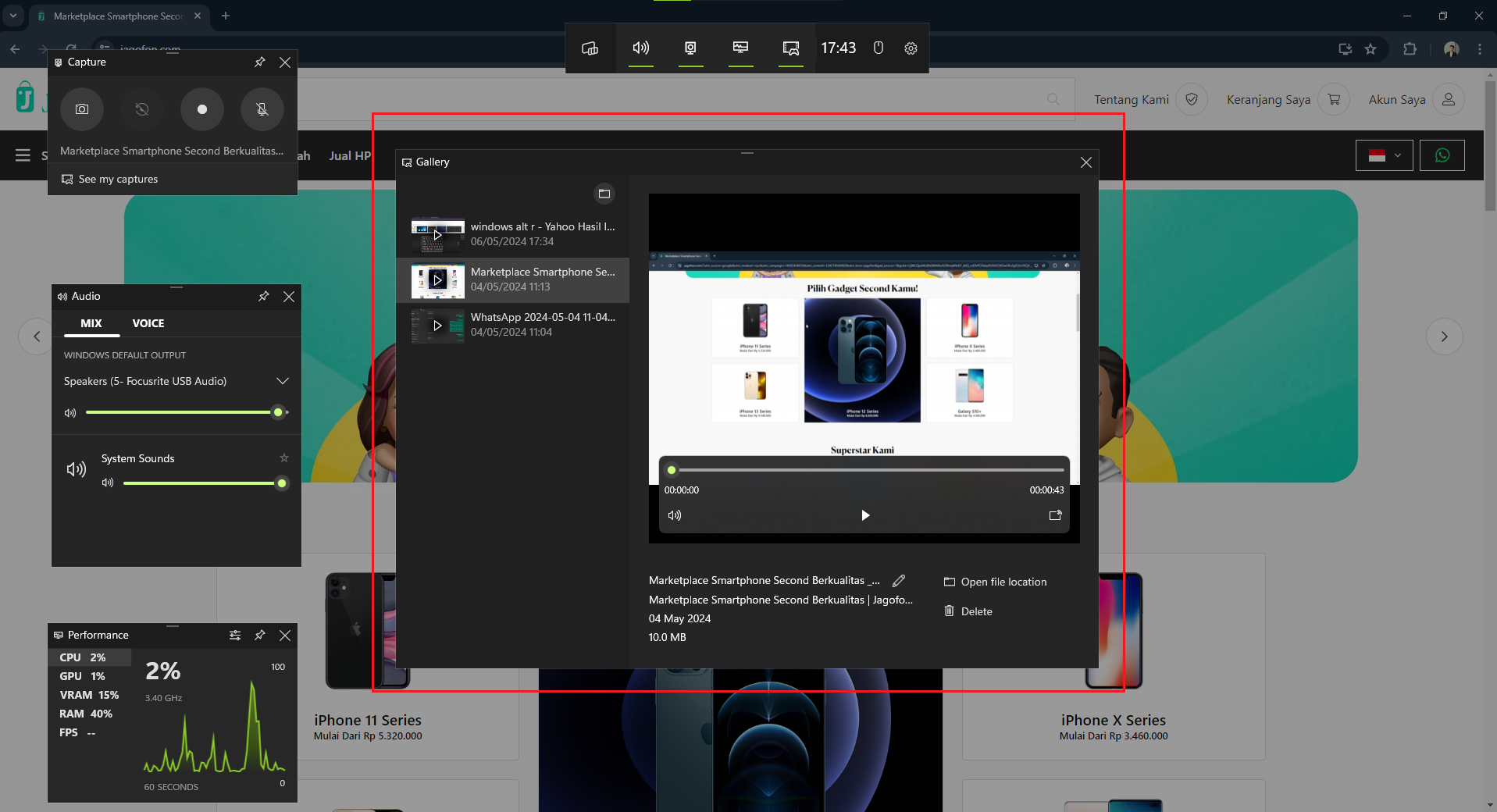
Task: Rename capture with the pencil icon
Action: [x=899, y=581]
